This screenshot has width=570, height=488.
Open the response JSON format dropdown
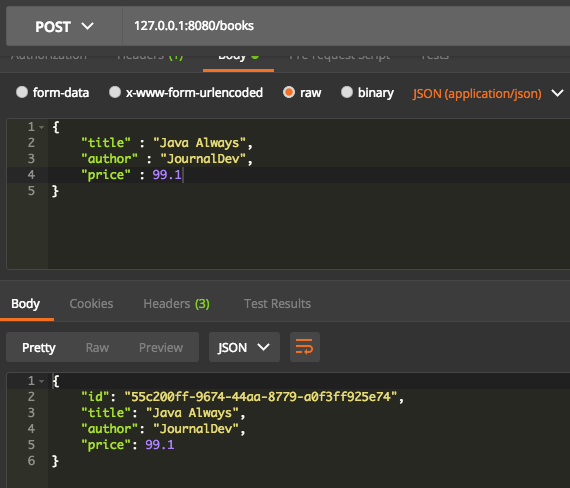click(244, 347)
